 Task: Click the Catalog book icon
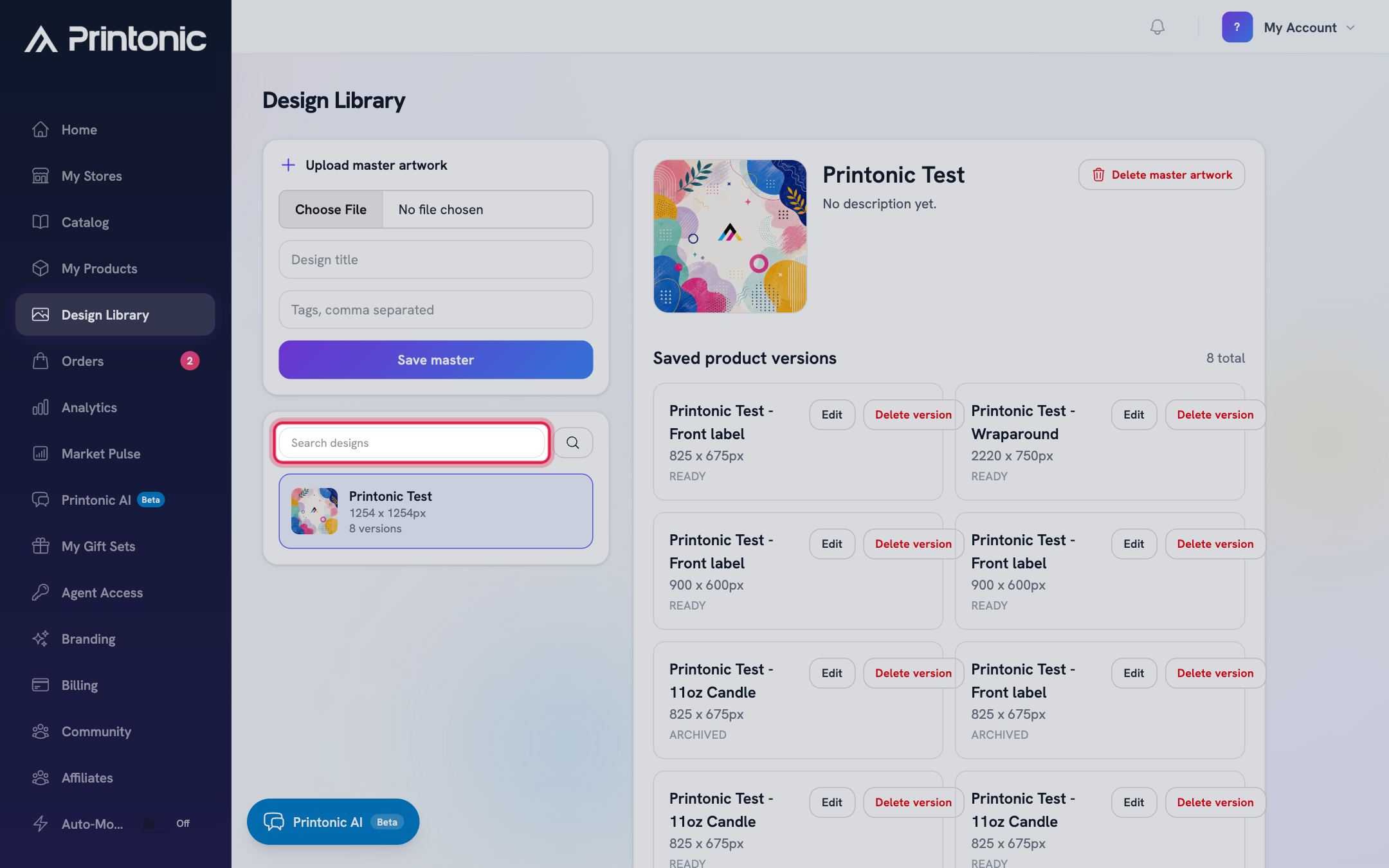pyautogui.click(x=41, y=222)
